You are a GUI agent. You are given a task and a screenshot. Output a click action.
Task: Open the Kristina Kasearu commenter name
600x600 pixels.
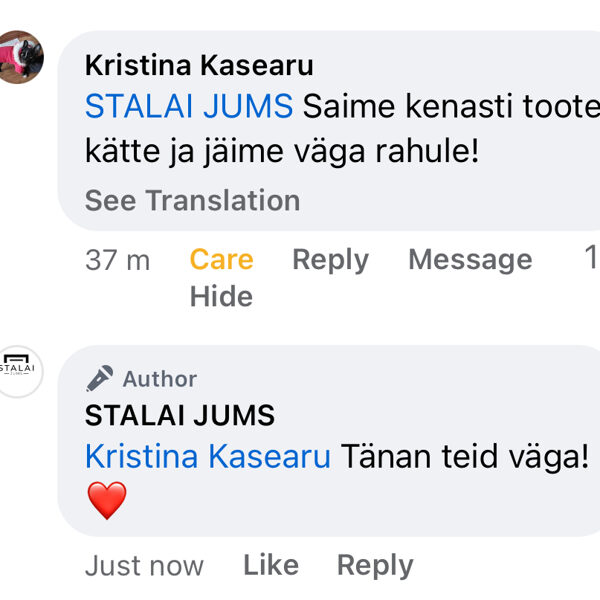click(x=199, y=66)
